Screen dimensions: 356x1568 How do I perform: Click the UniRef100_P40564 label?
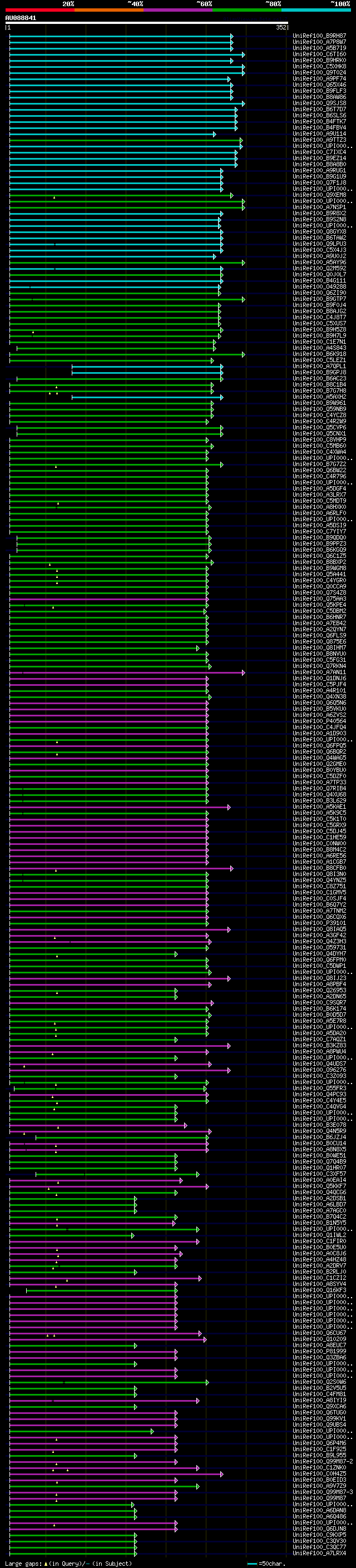319,721
